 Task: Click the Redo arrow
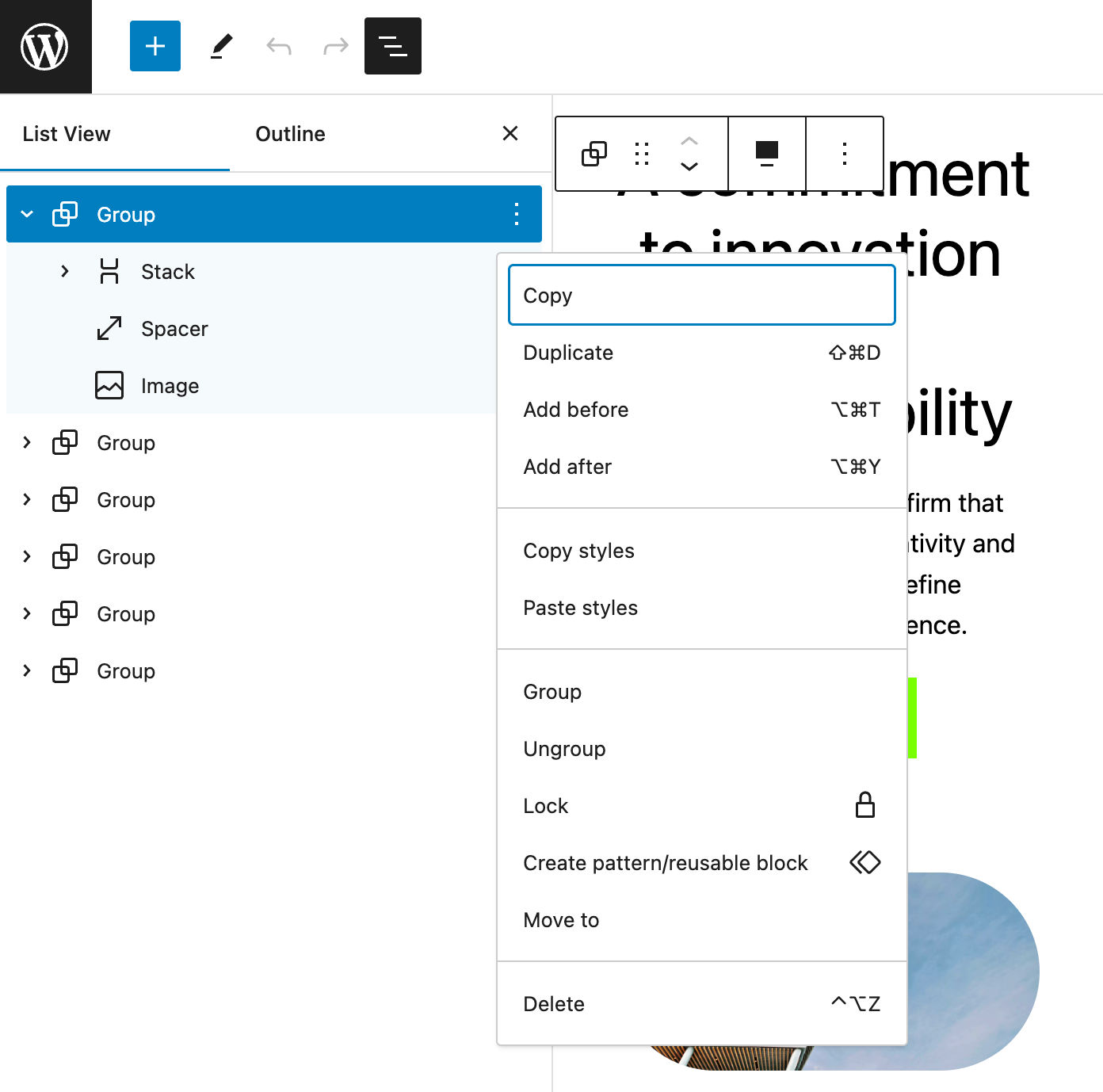pos(334,46)
